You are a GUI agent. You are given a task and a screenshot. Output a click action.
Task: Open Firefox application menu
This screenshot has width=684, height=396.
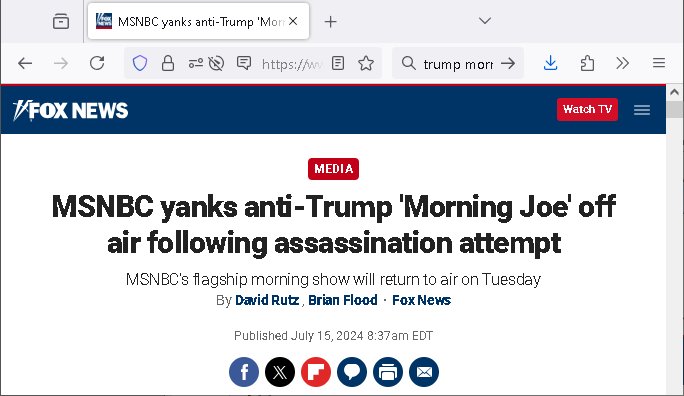pyautogui.click(x=659, y=63)
